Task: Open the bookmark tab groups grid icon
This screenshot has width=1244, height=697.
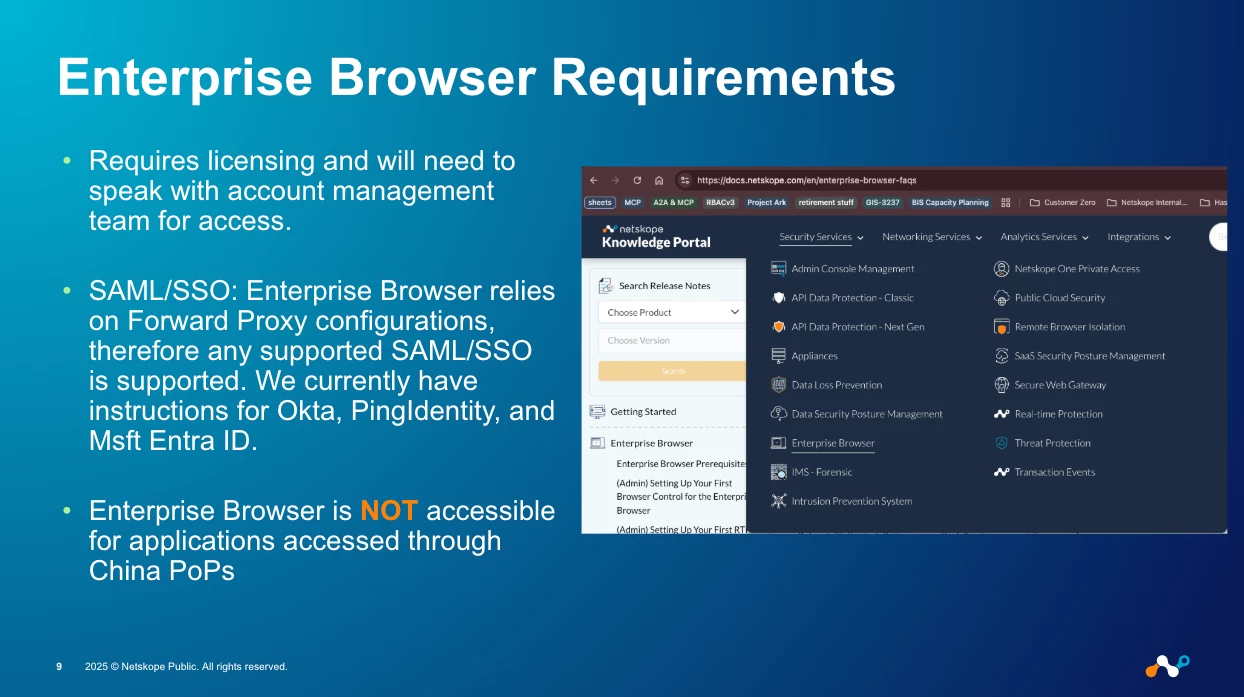Action: tap(1006, 202)
